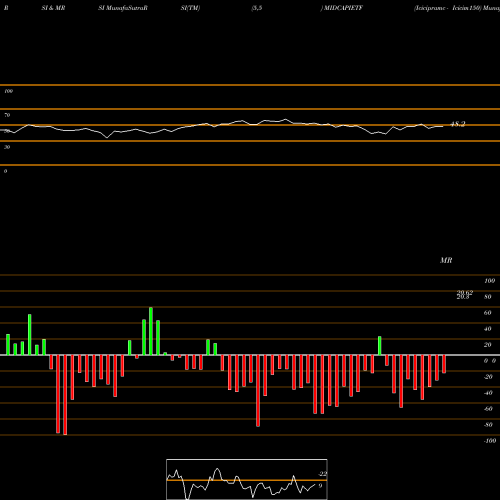Click the MR axis -80 label
Viewport: 500px width, 500px height.
(488, 425)
